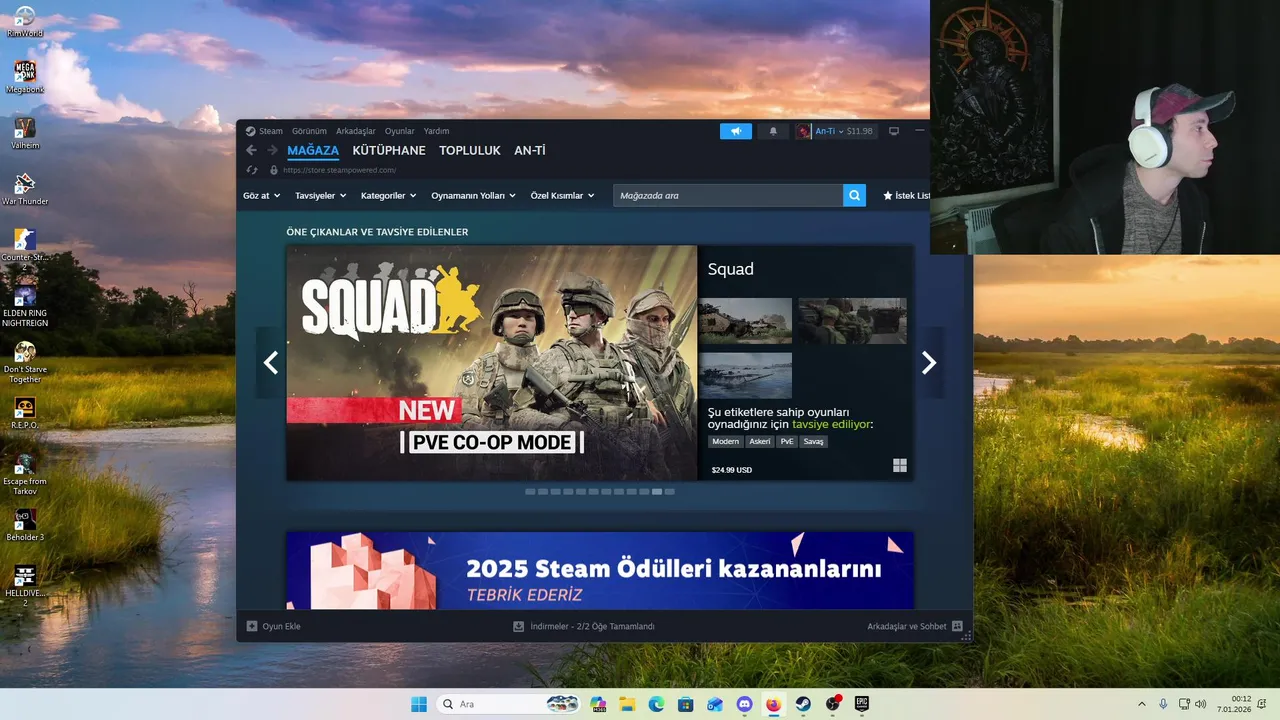Show the next featured carousel item
The height and width of the screenshot is (720, 1280).
pyautogui.click(x=929, y=363)
